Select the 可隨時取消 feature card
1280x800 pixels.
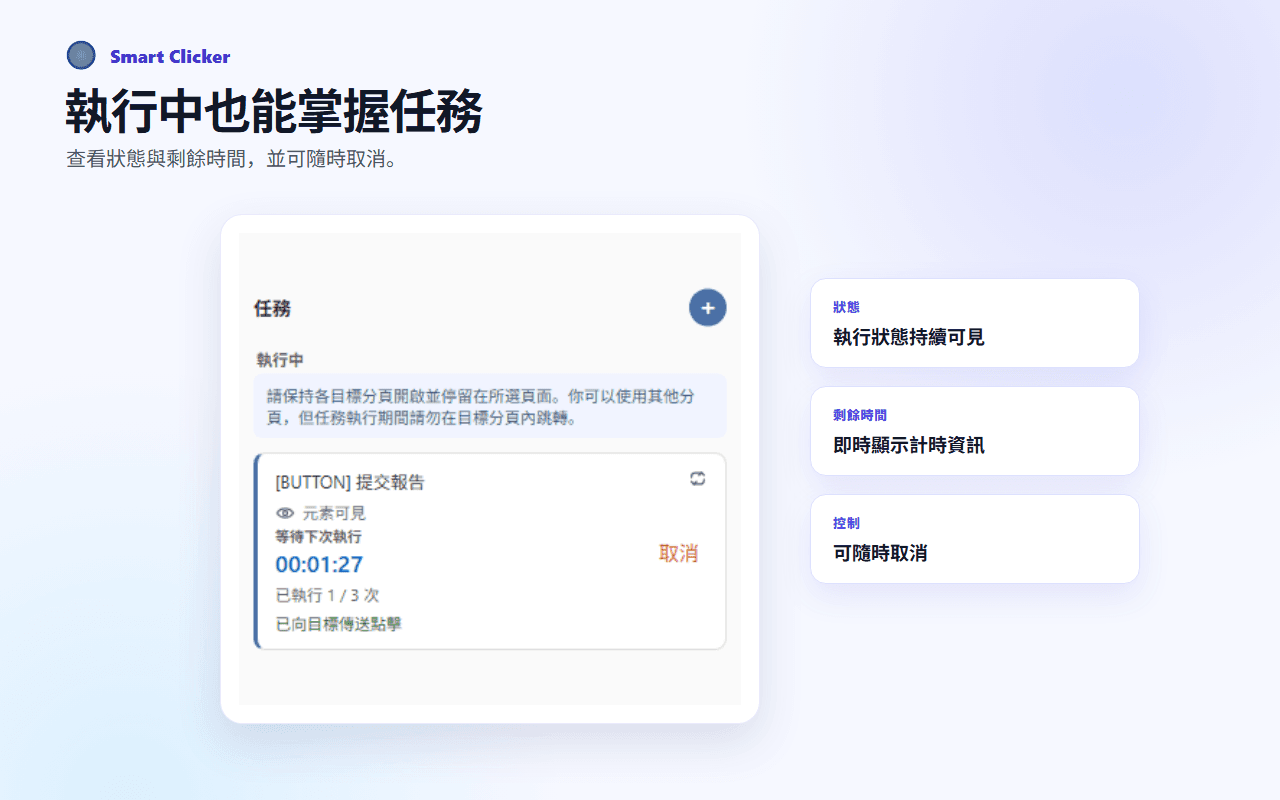point(975,539)
